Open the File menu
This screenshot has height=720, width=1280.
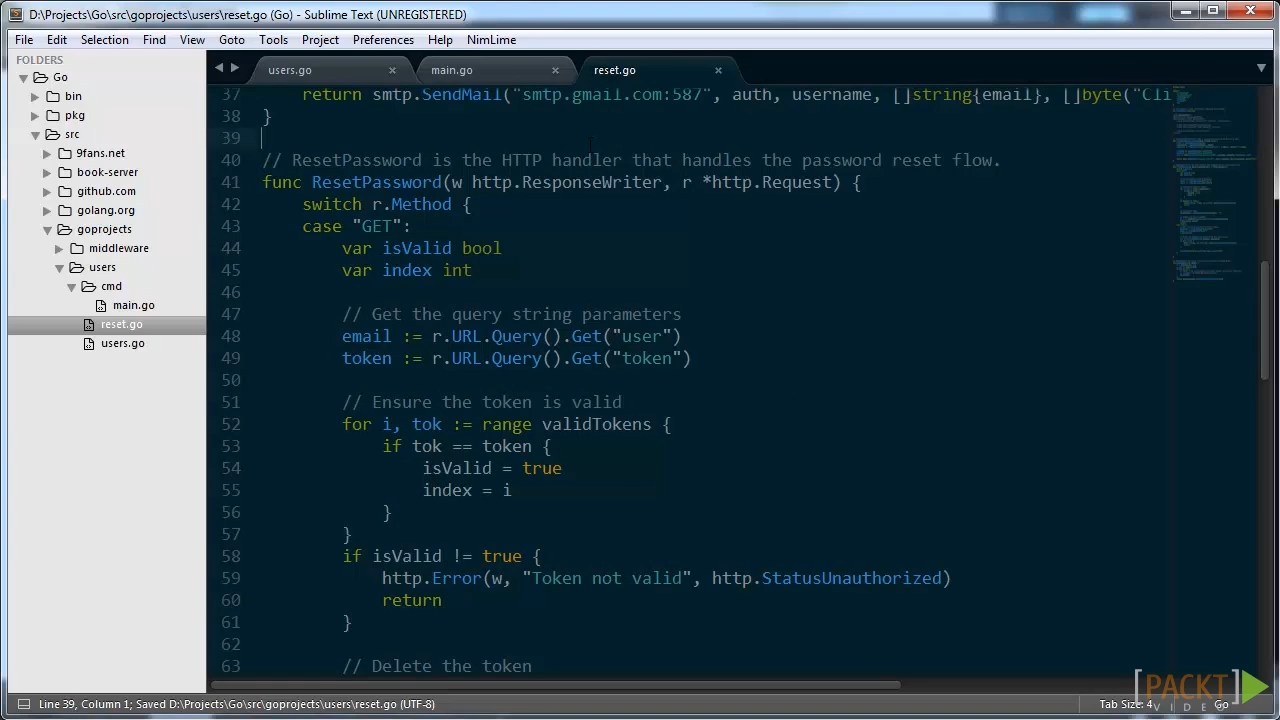[24, 40]
